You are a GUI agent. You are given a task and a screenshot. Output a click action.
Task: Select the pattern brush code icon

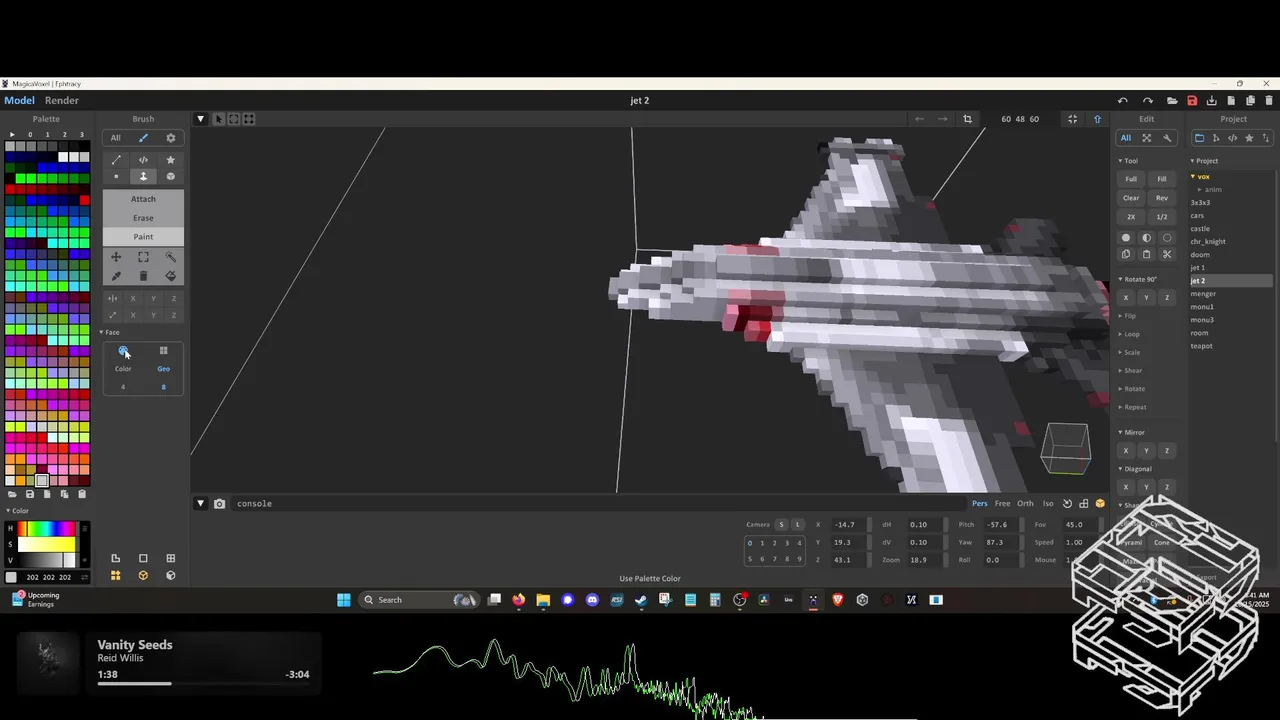[143, 160]
